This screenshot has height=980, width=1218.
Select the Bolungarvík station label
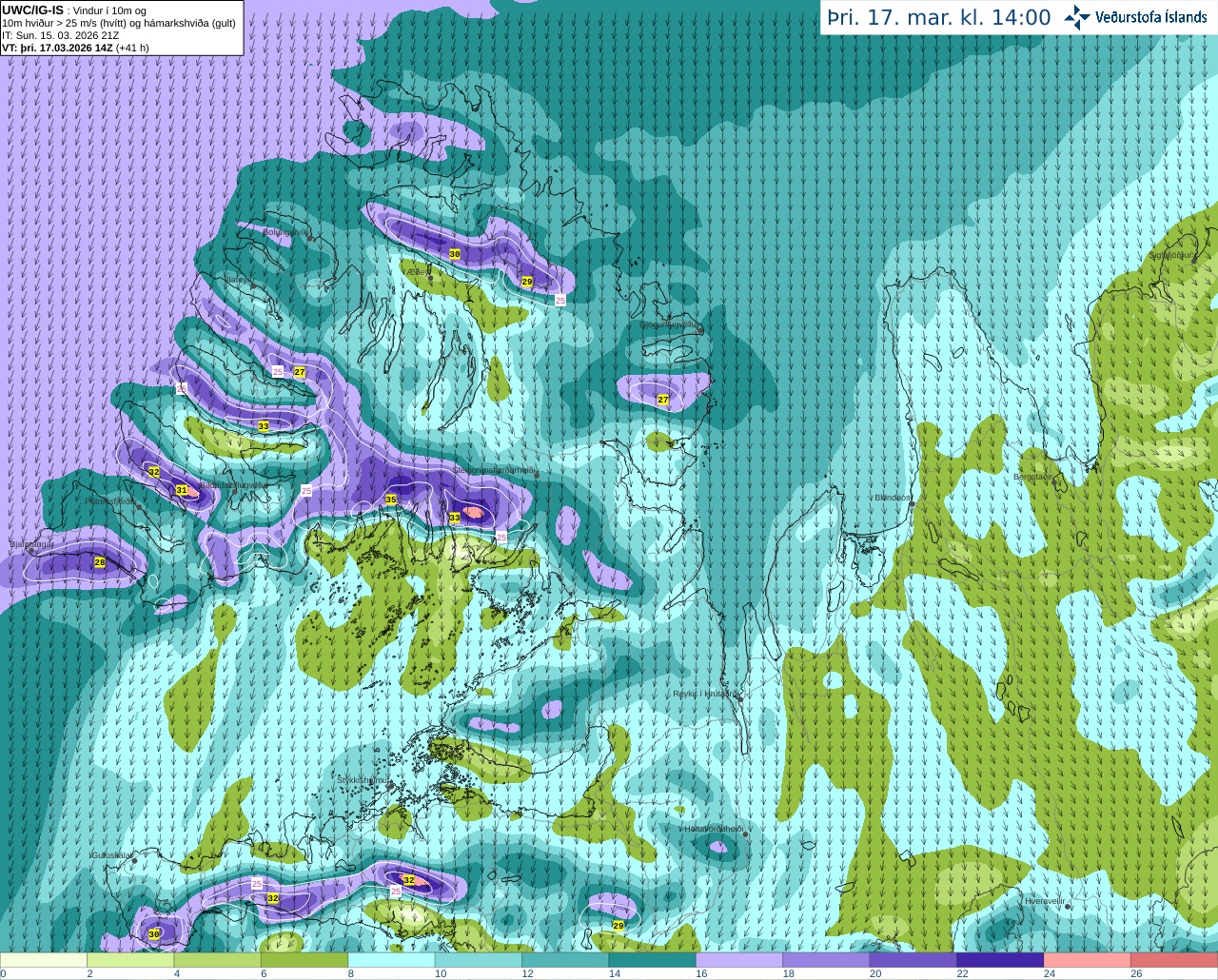click(285, 231)
